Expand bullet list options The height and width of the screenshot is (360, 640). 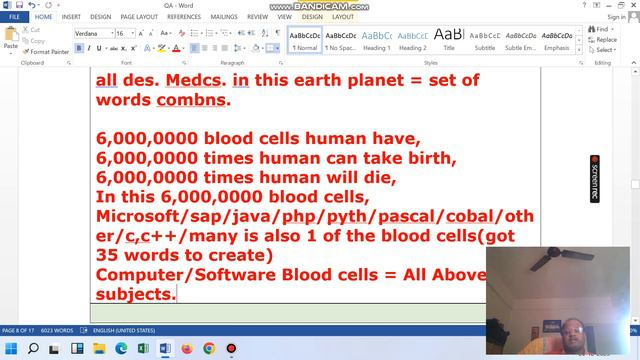[x=202, y=33]
